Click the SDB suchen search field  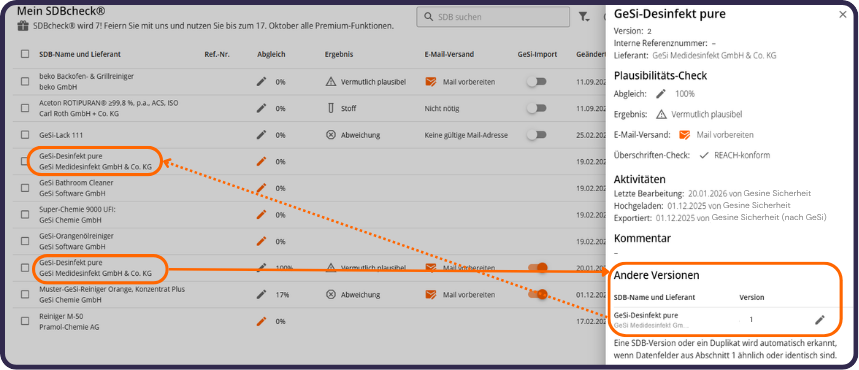click(493, 17)
